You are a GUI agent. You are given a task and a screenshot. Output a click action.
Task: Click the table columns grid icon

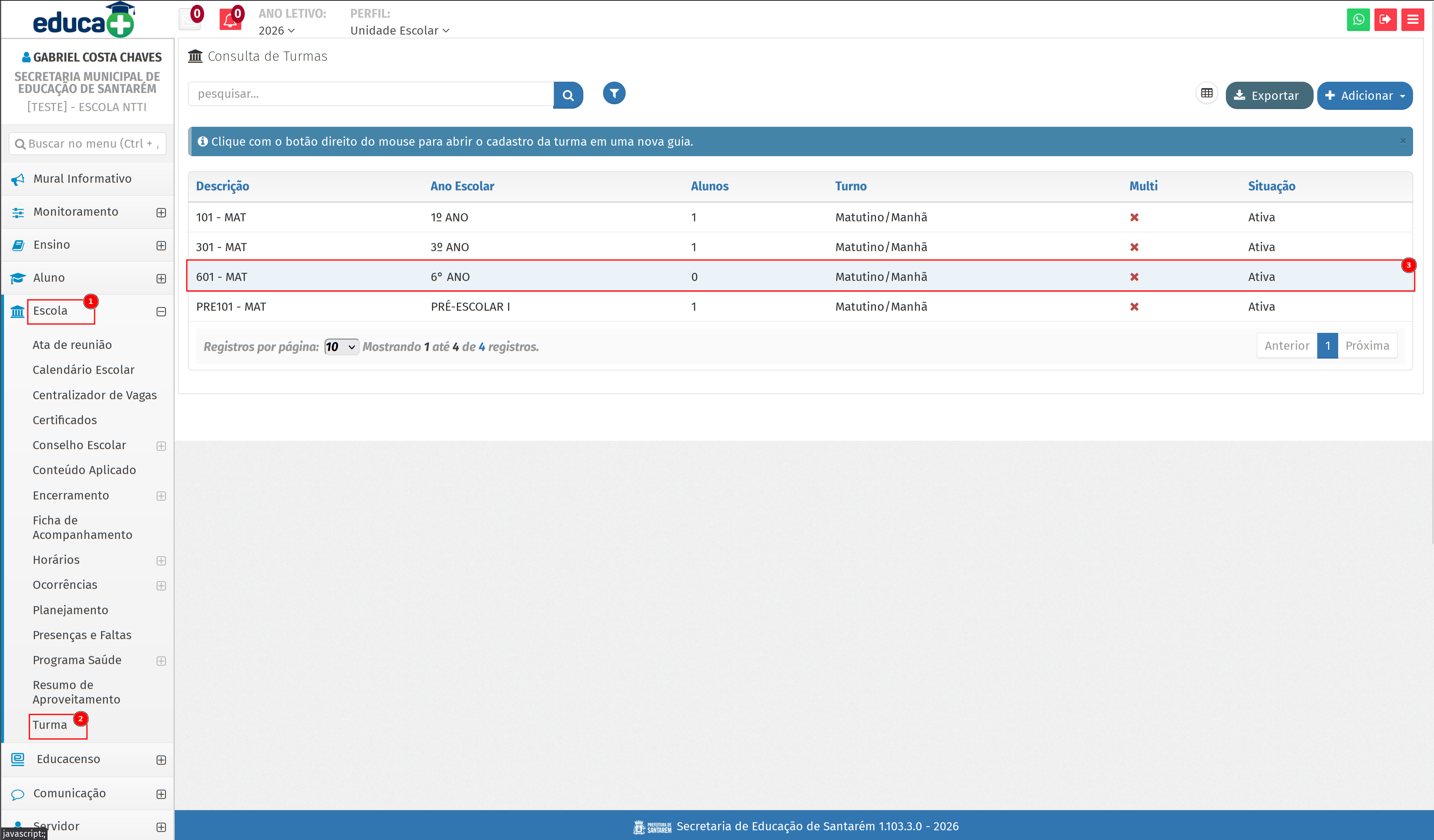[1207, 93]
